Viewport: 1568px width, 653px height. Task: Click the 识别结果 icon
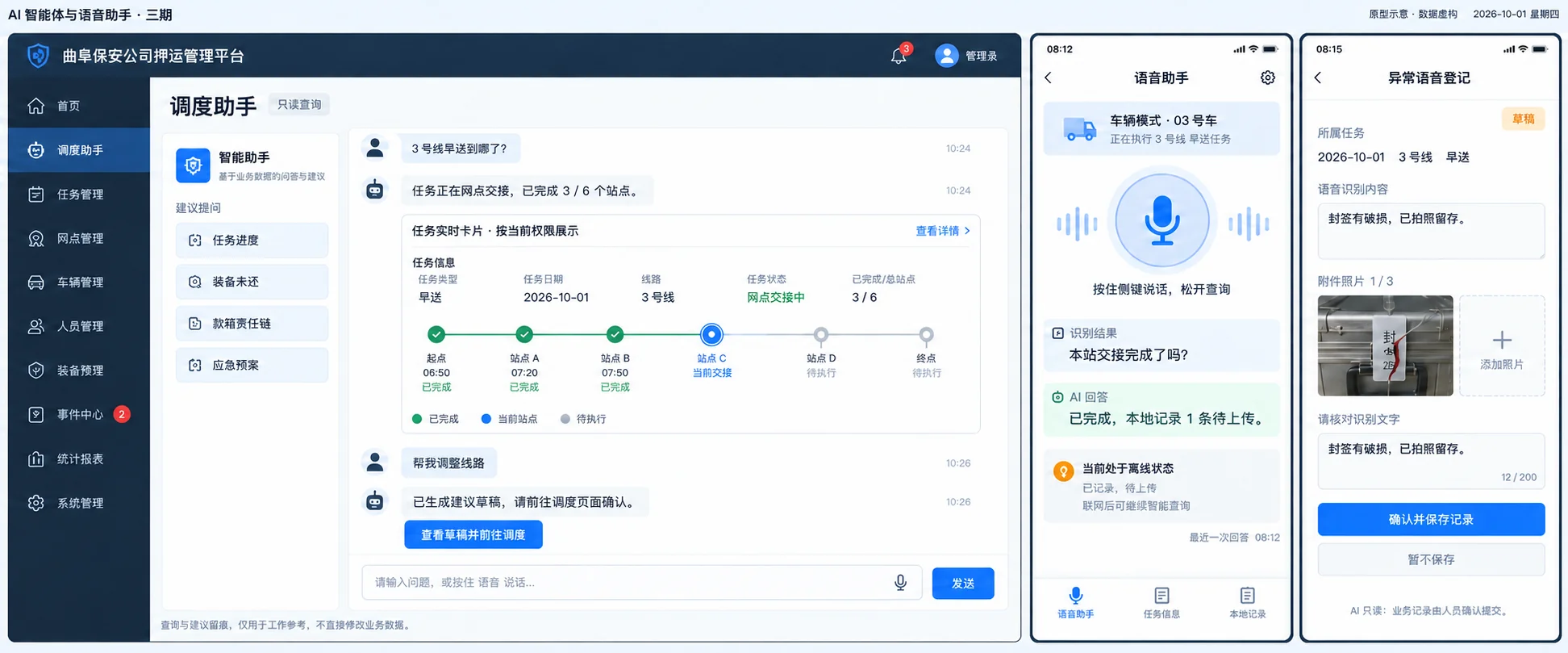click(x=1057, y=333)
